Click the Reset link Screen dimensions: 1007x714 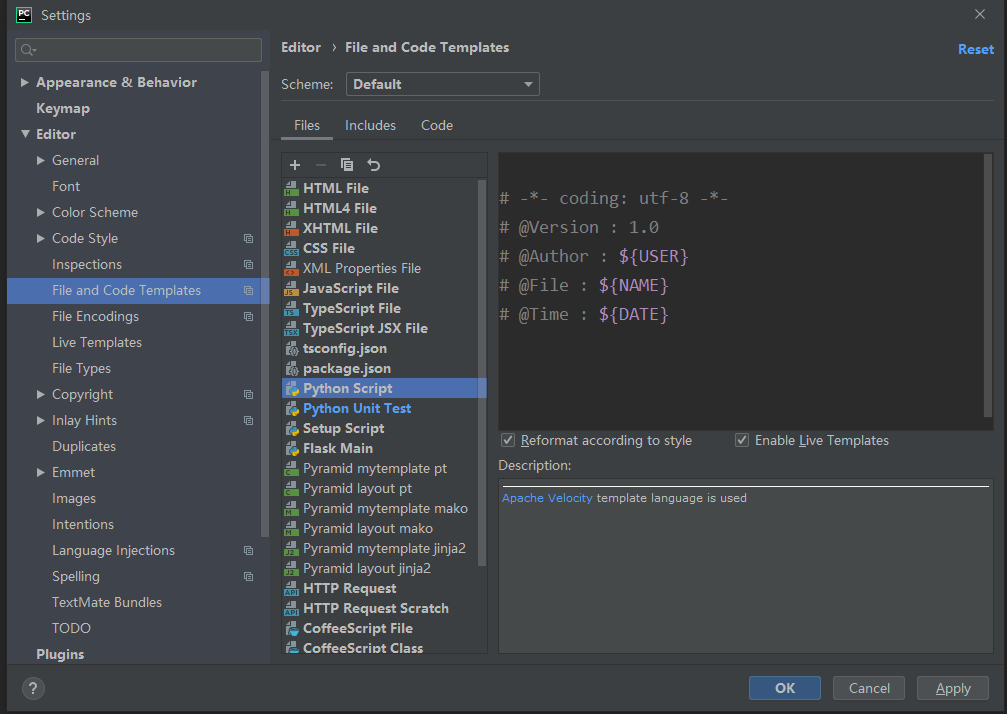coord(976,49)
